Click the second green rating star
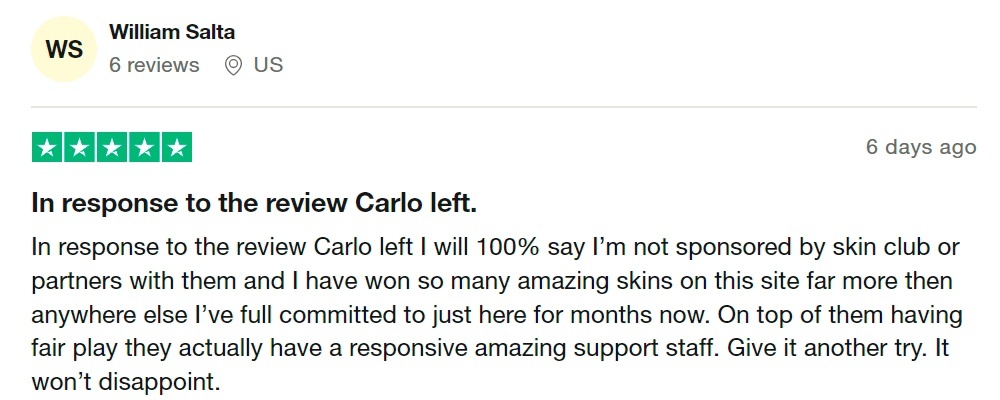 pos(80,147)
